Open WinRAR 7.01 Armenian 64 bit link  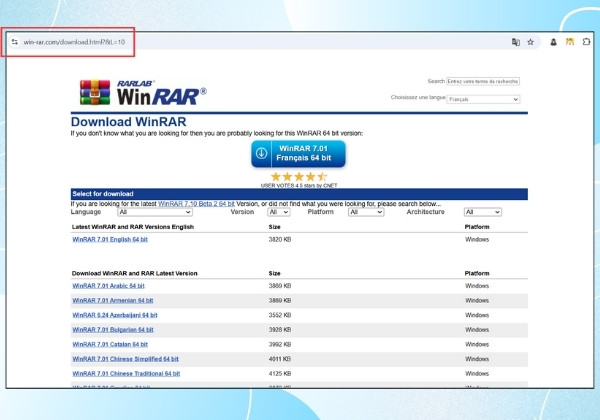click(112, 300)
